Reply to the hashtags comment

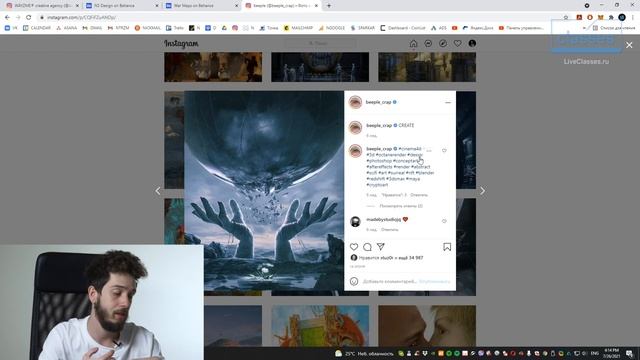[x=419, y=195]
